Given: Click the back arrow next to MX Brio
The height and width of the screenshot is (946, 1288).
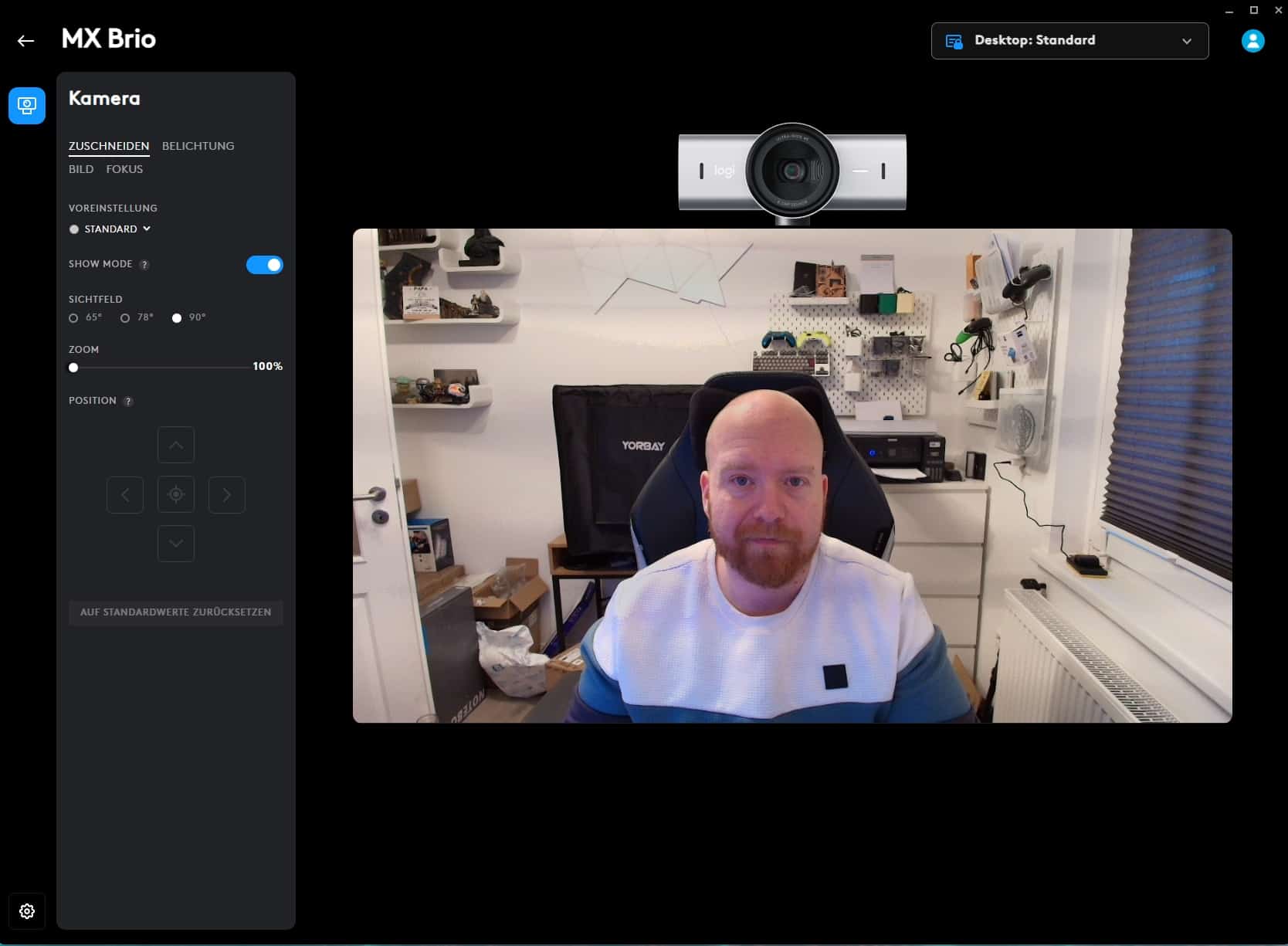Looking at the screenshot, I should pos(25,41).
